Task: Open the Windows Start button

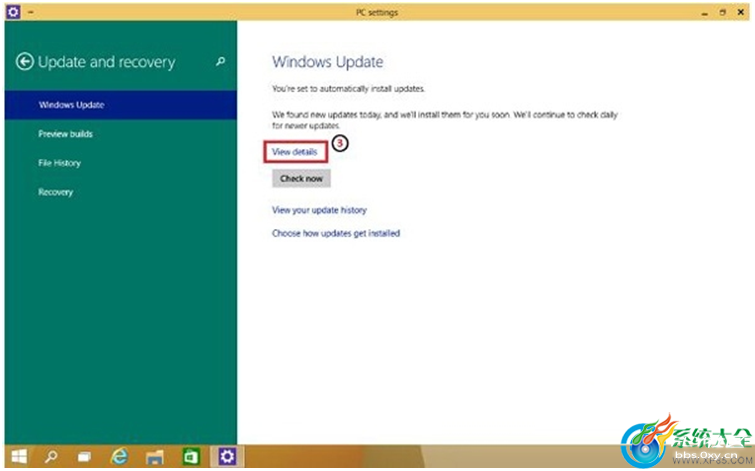Action: tap(19, 456)
